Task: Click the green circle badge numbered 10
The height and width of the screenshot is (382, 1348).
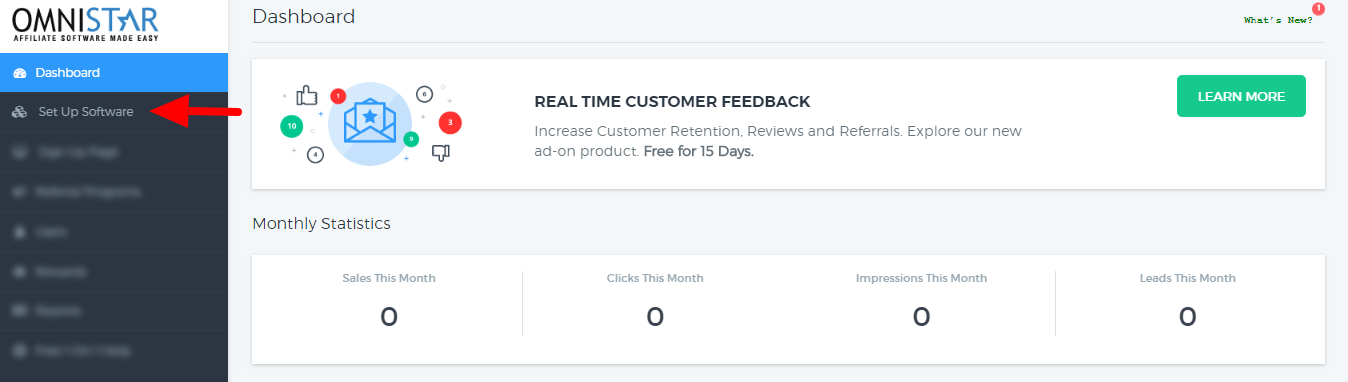Action: (x=291, y=127)
